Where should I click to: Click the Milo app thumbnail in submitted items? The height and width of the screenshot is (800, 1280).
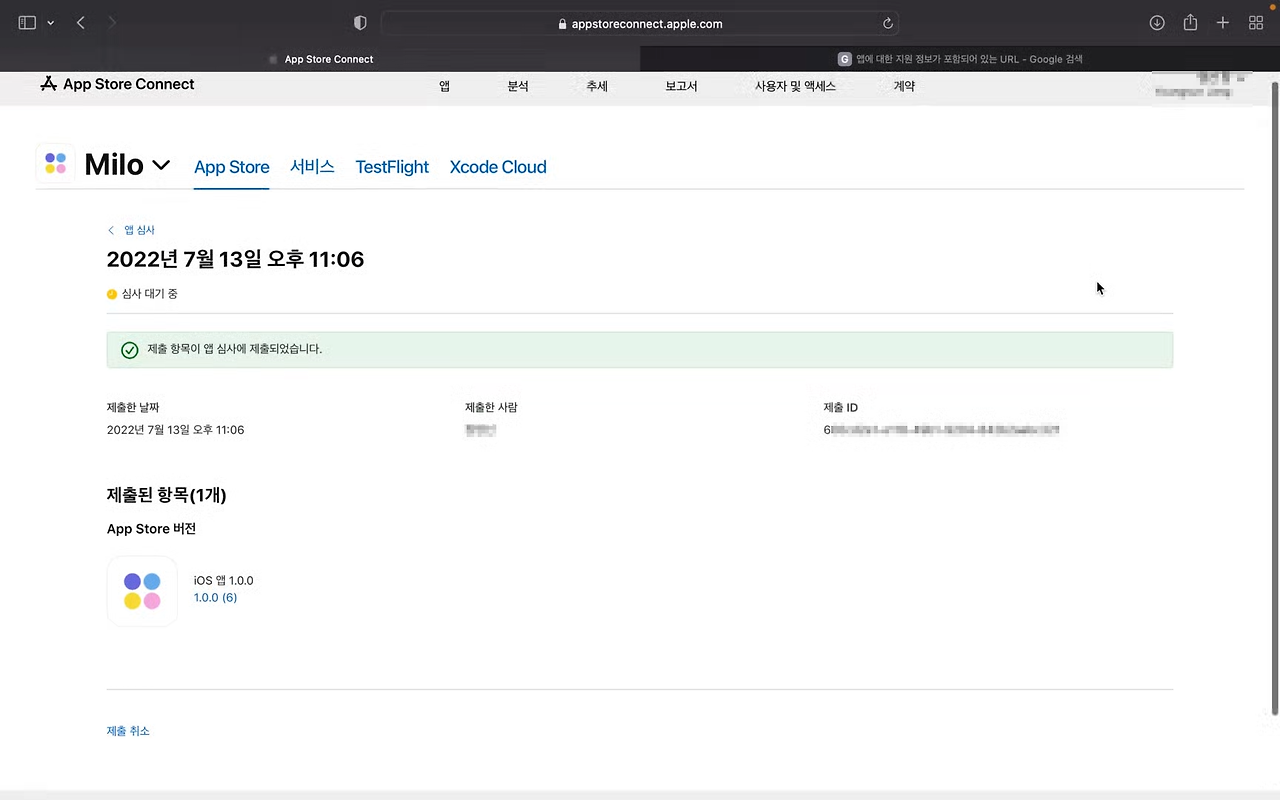(x=142, y=591)
